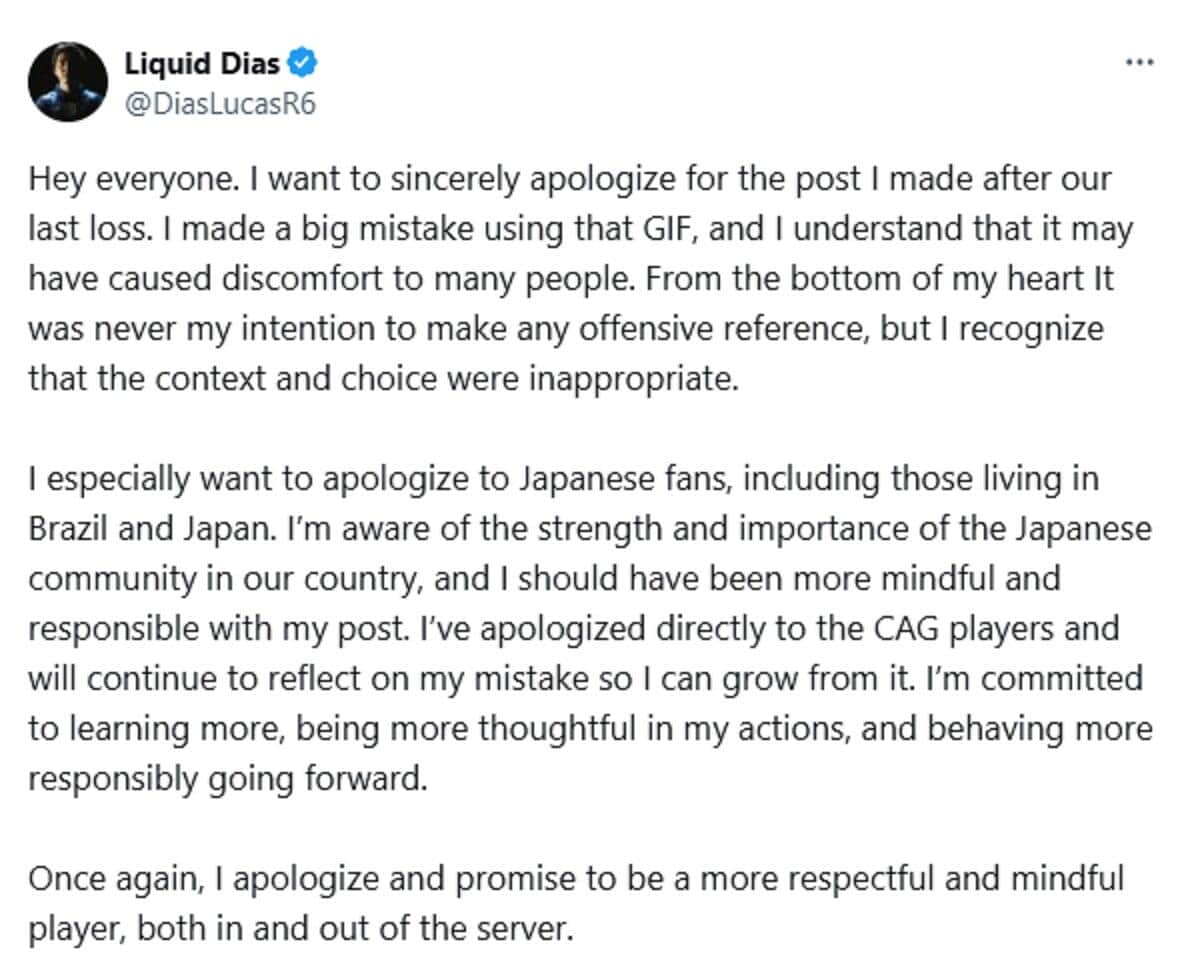Open the @DiasLucasR6 handle link
The height and width of the screenshot is (960, 1186).
pos(219,103)
